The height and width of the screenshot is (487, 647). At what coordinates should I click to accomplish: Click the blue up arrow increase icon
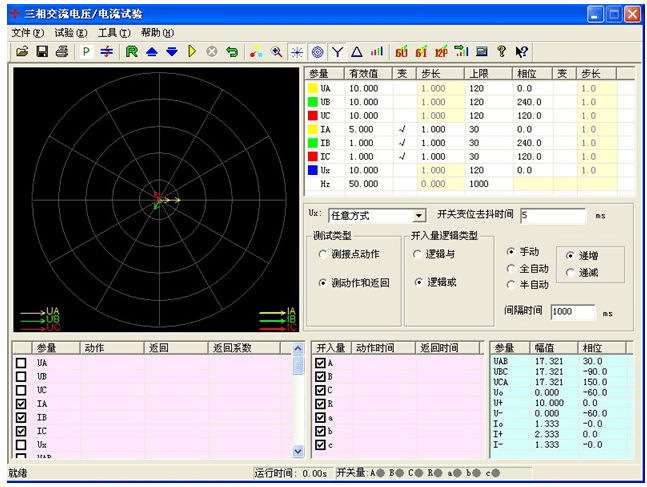151,51
